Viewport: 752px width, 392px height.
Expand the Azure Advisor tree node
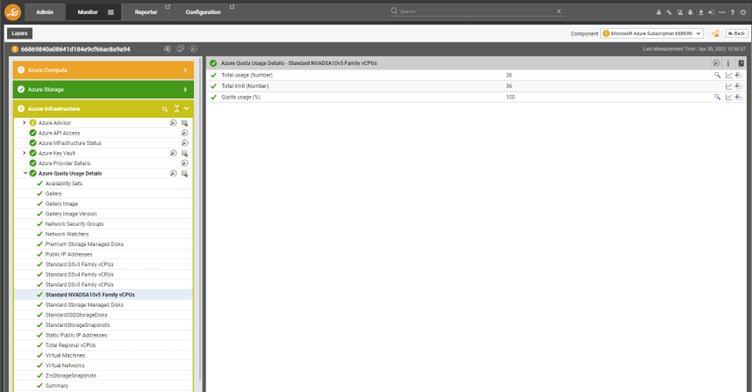pos(24,123)
